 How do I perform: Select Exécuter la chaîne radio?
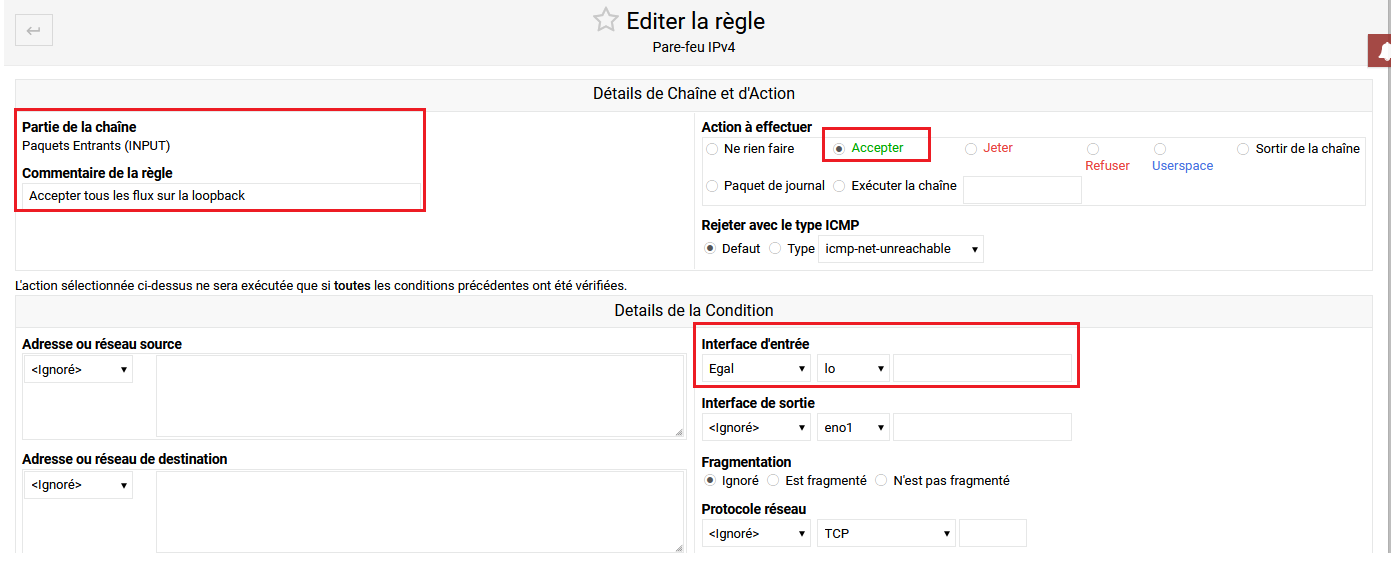[x=839, y=186]
